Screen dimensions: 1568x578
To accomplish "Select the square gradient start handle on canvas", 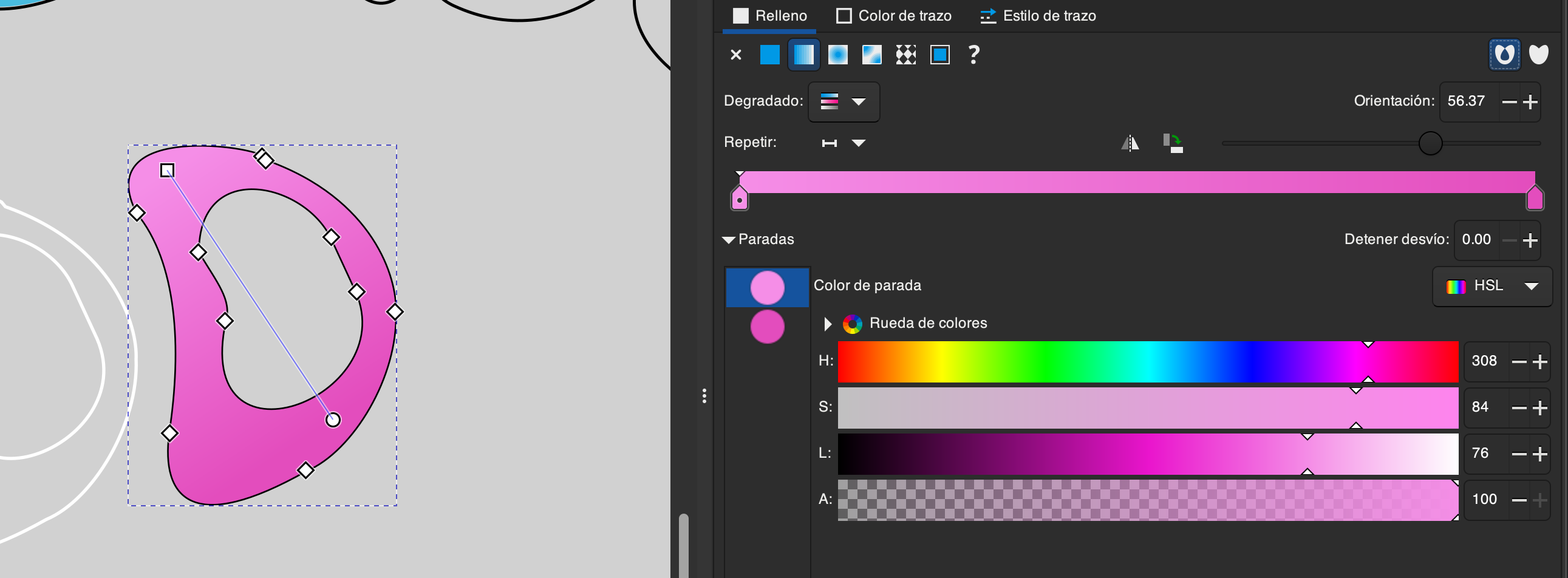I will [x=168, y=171].
